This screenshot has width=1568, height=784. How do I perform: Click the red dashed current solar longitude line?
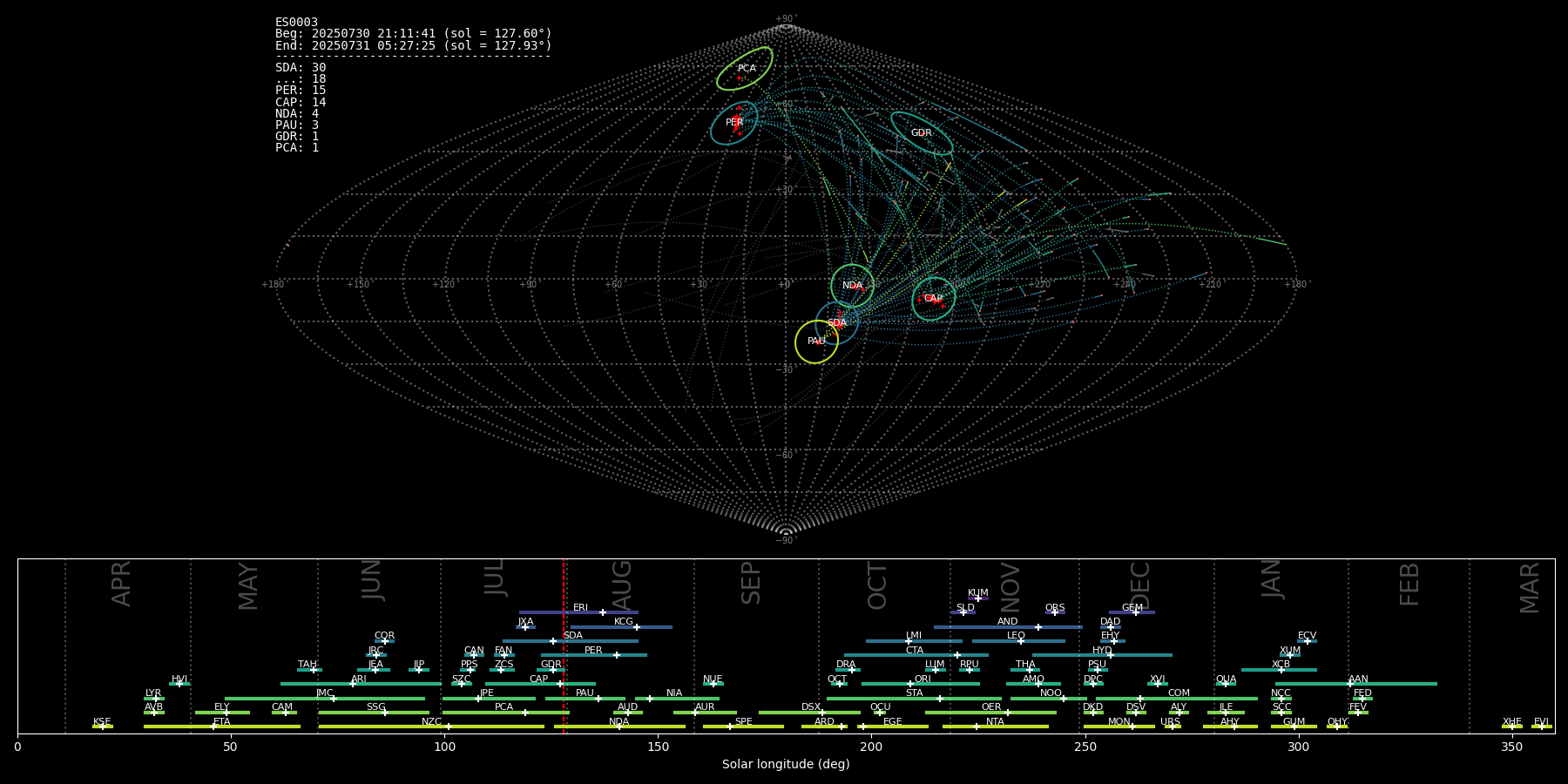tap(564, 645)
